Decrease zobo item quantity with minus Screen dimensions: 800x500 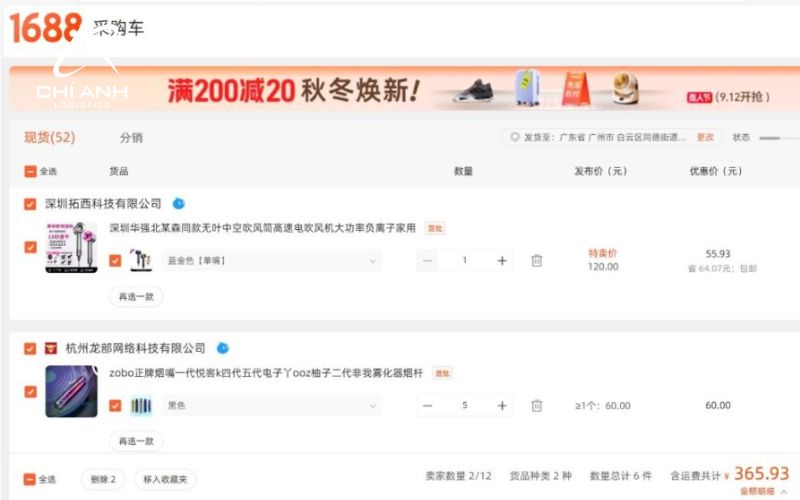(428, 406)
